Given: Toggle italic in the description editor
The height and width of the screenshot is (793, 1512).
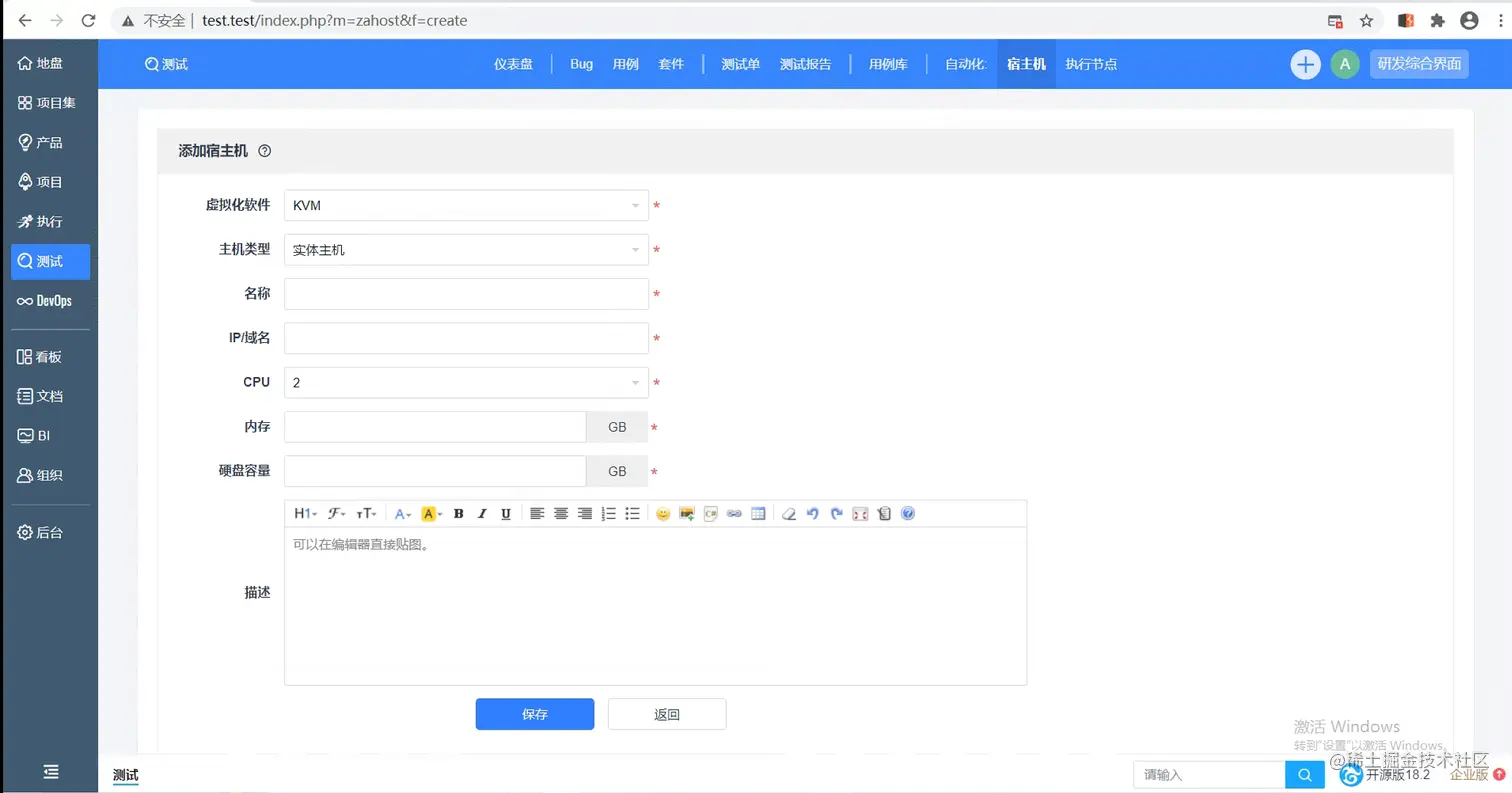Looking at the screenshot, I should [482, 514].
